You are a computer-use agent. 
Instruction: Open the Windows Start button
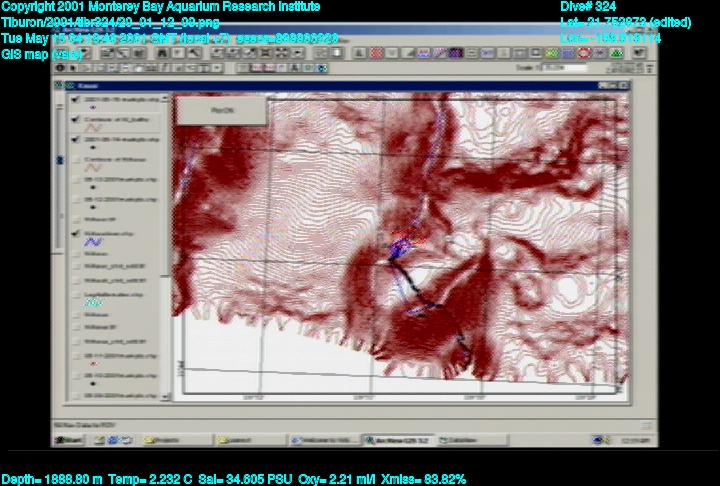pyautogui.click(x=69, y=440)
